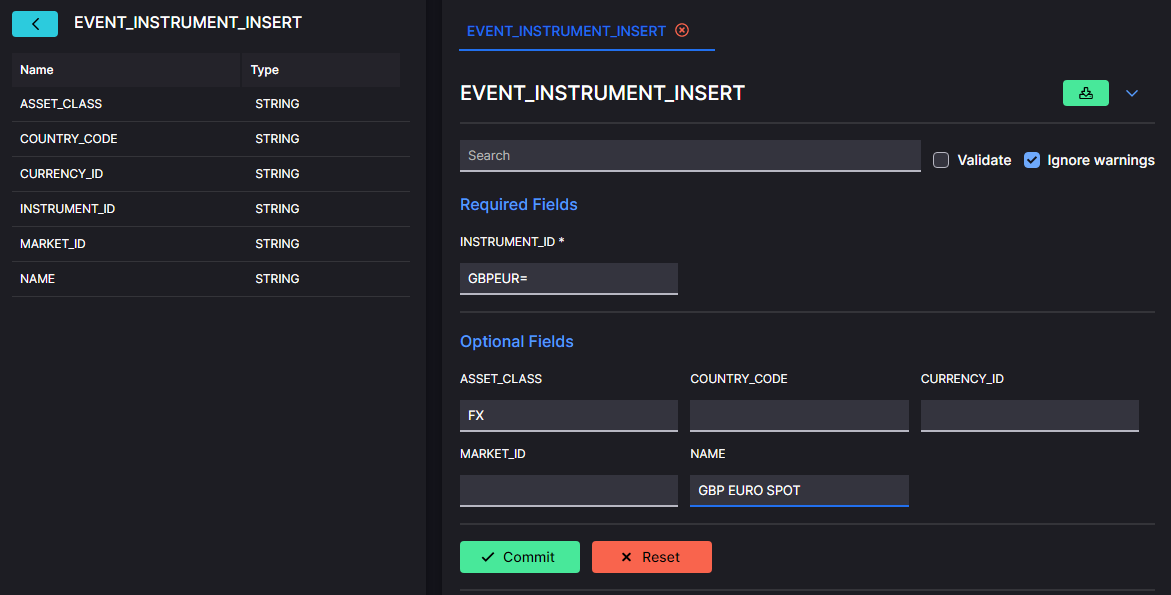This screenshot has width=1171, height=595.
Task: Click the back arrow button
Action: tap(35, 24)
